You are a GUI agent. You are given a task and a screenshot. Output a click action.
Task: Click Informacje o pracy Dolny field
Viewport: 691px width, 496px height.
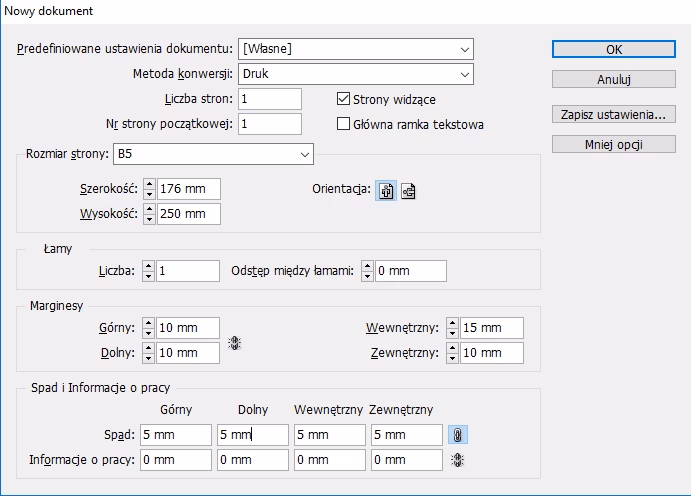(253, 460)
